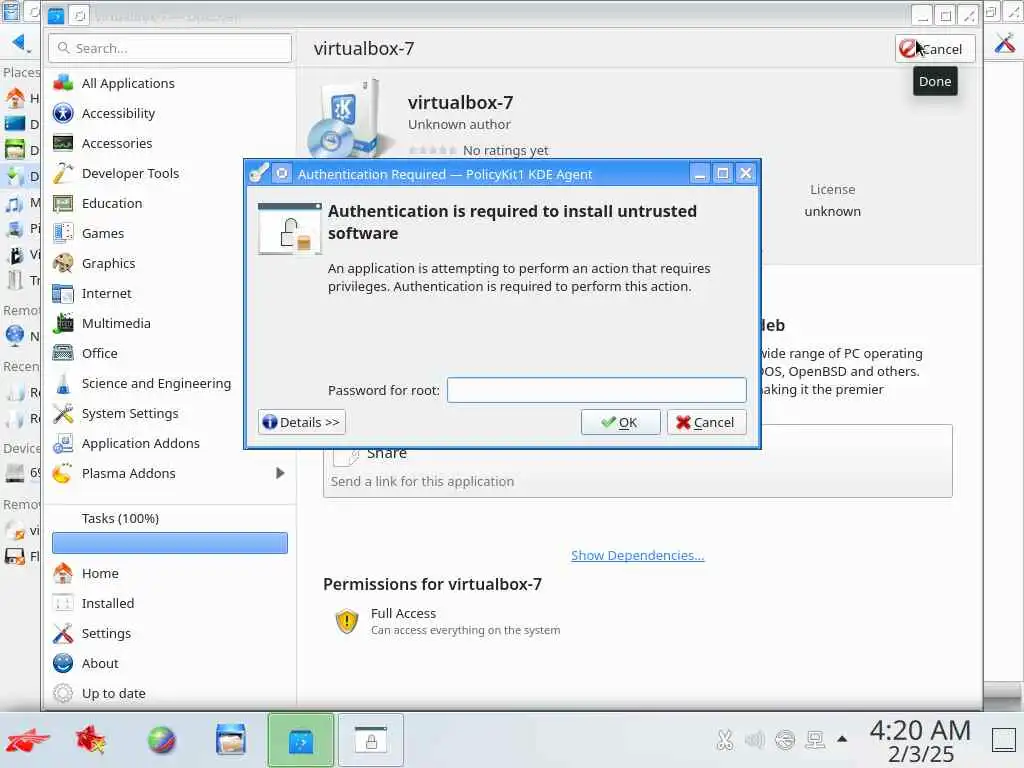Screen dimensions: 1024x768
Task: Open the About page
Action: tap(170, 664)
